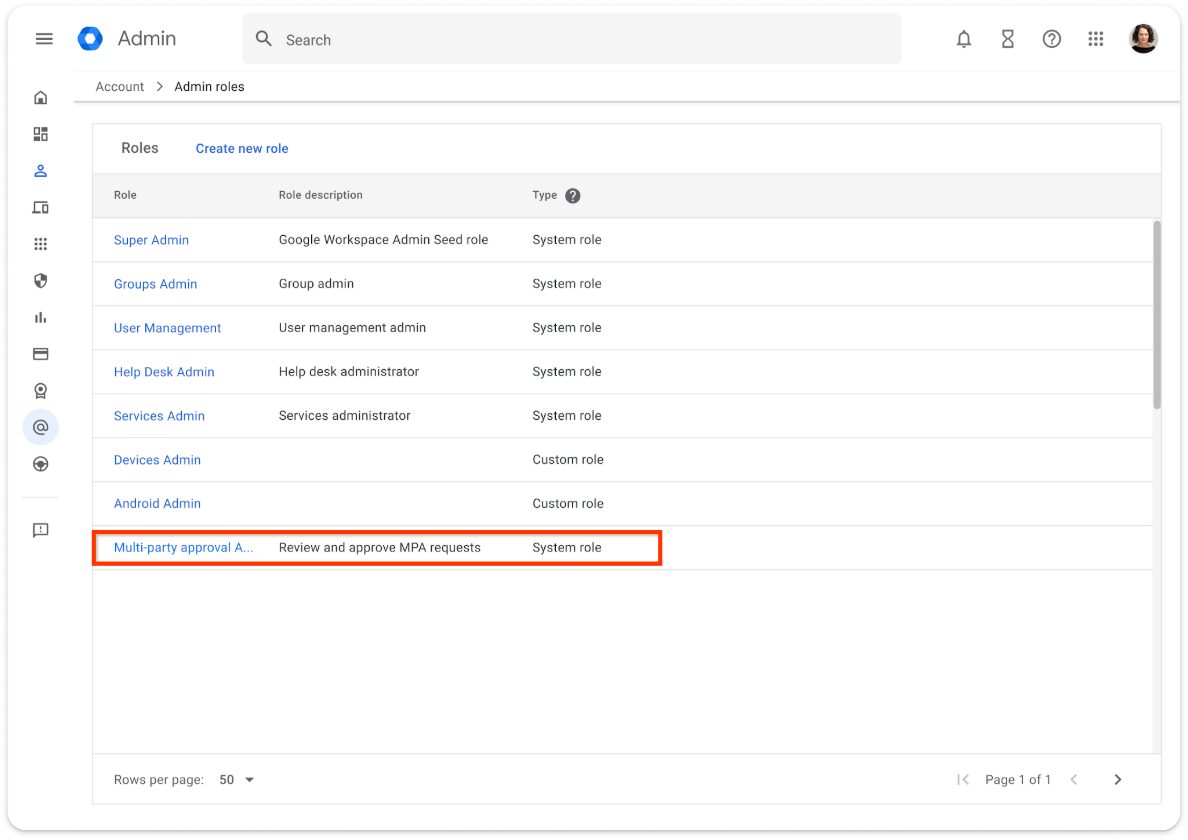1188x840 pixels.
Task: Click the Roles heading
Action: pos(139,148)
